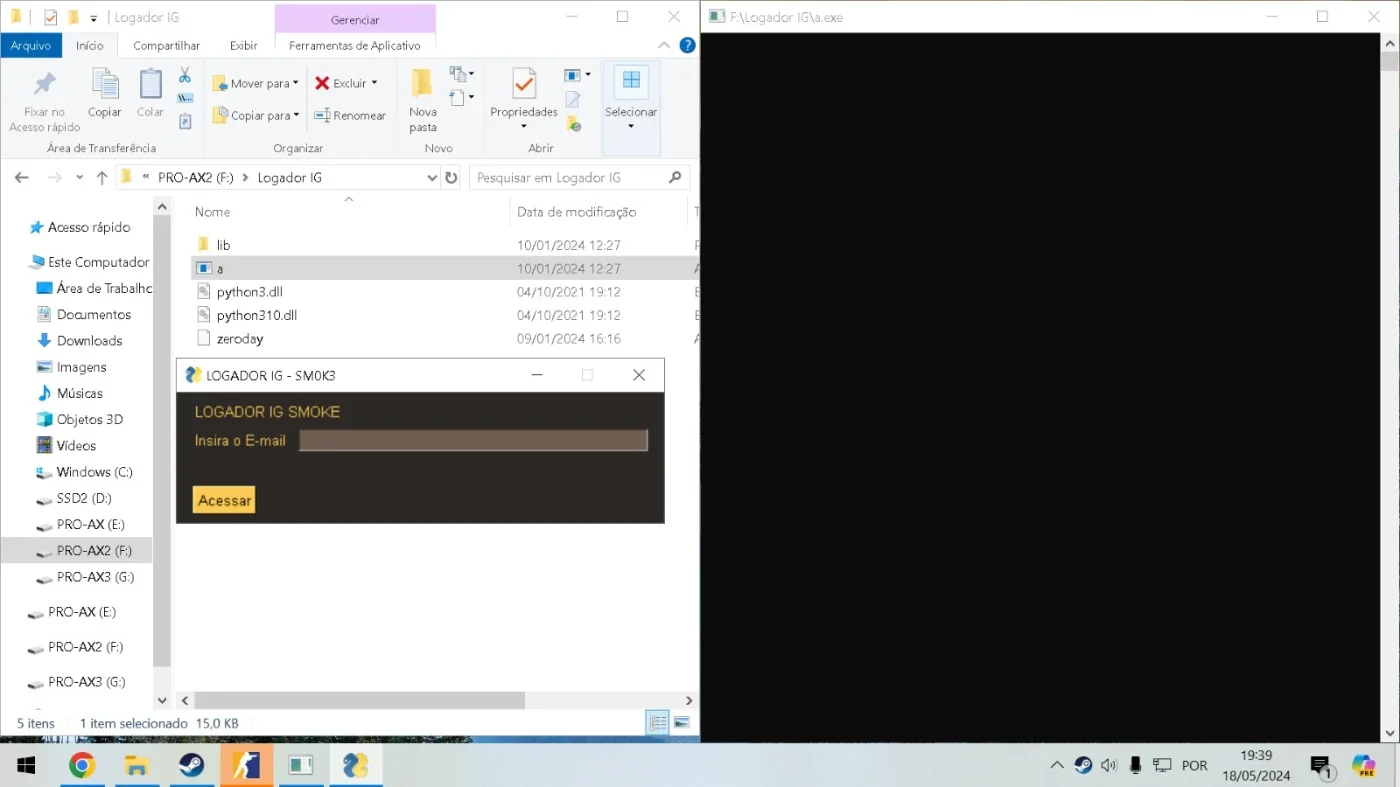The width and height of the screenshot is (1400, 787).
Task: Click the Renomear button in ribbon
Action: pos(350,116)
